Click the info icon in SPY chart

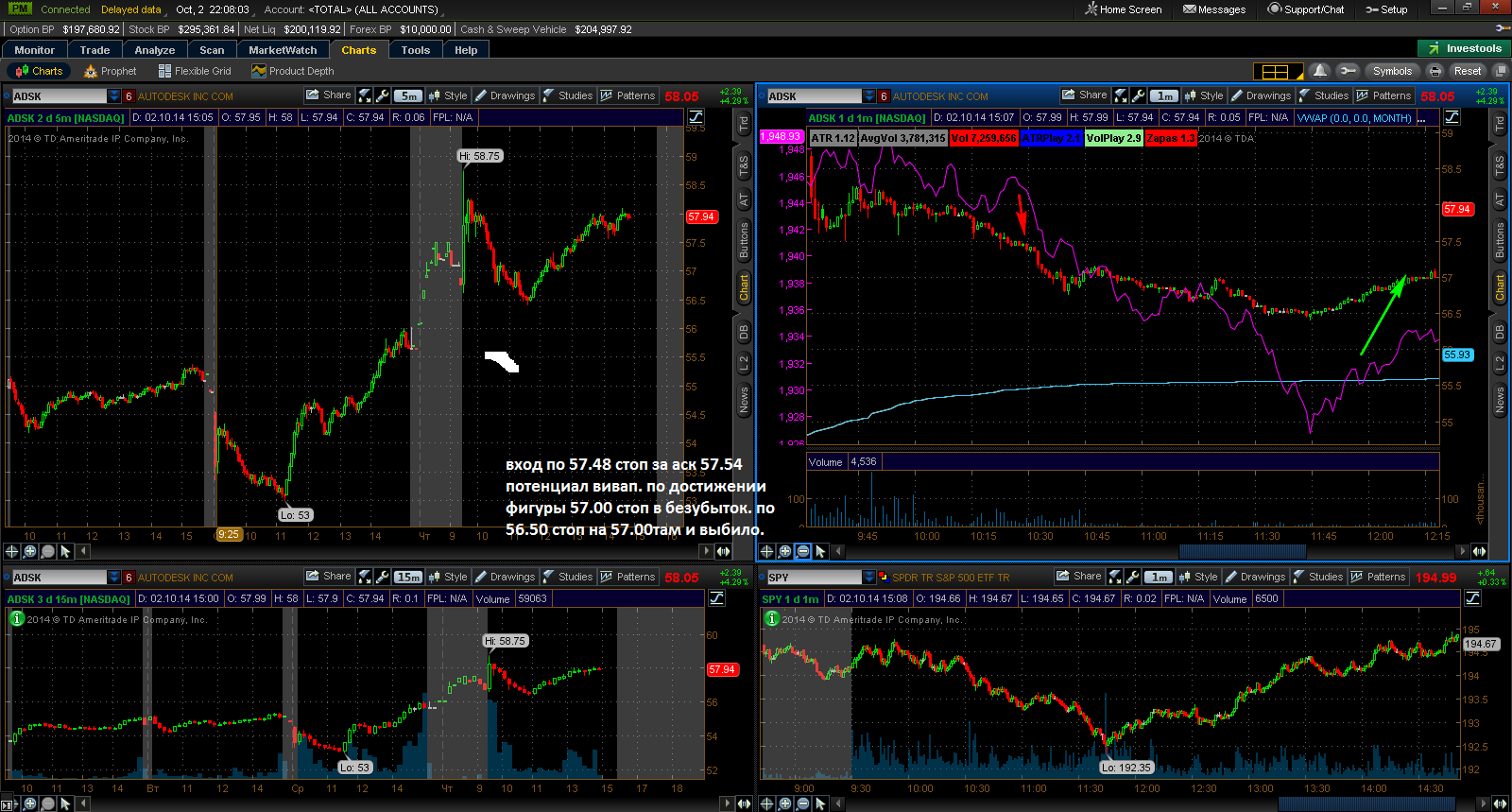[771, 619]
